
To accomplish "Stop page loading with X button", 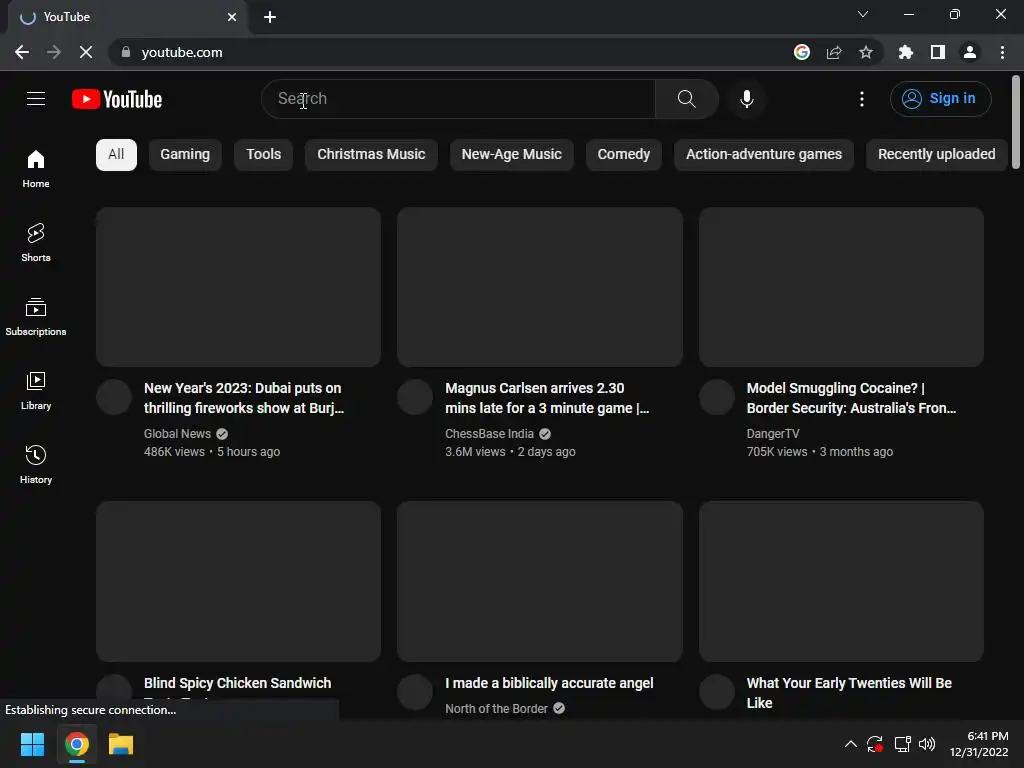I will coord(86,52).
